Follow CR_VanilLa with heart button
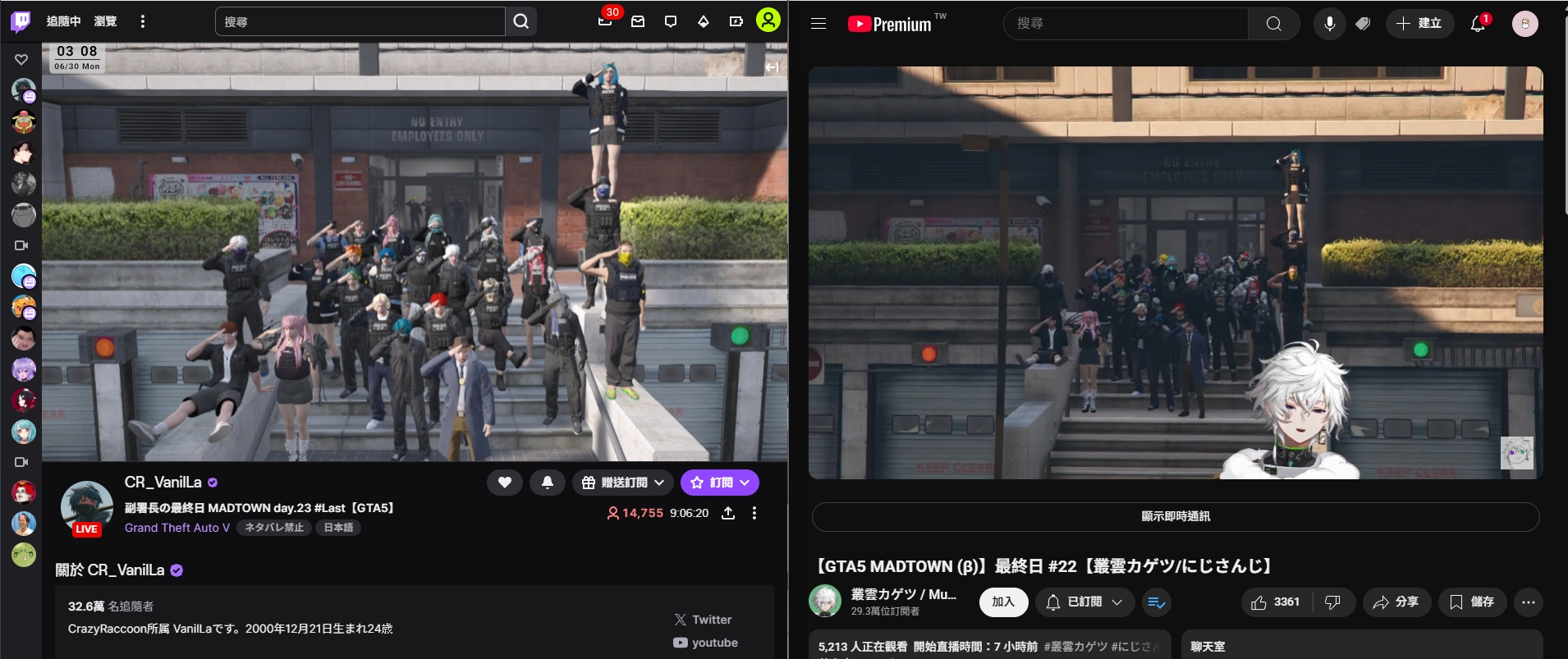 [505, 483]
